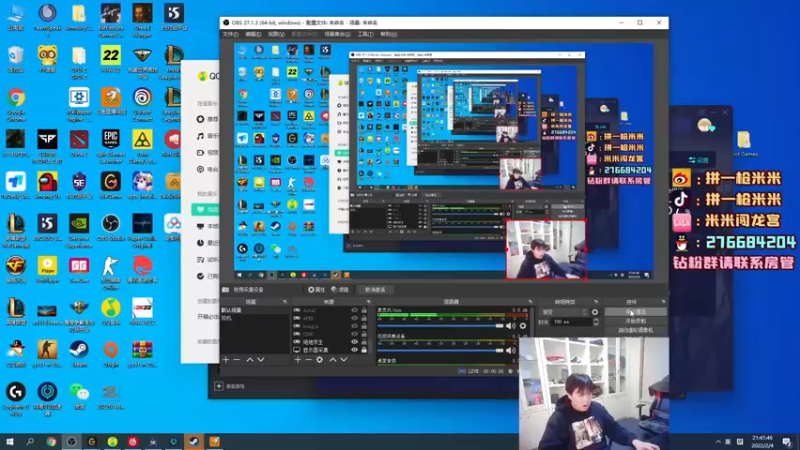
Task: Launch OBS Studio from the desktop
Action: pyautogui.click(x=111, y=228)
